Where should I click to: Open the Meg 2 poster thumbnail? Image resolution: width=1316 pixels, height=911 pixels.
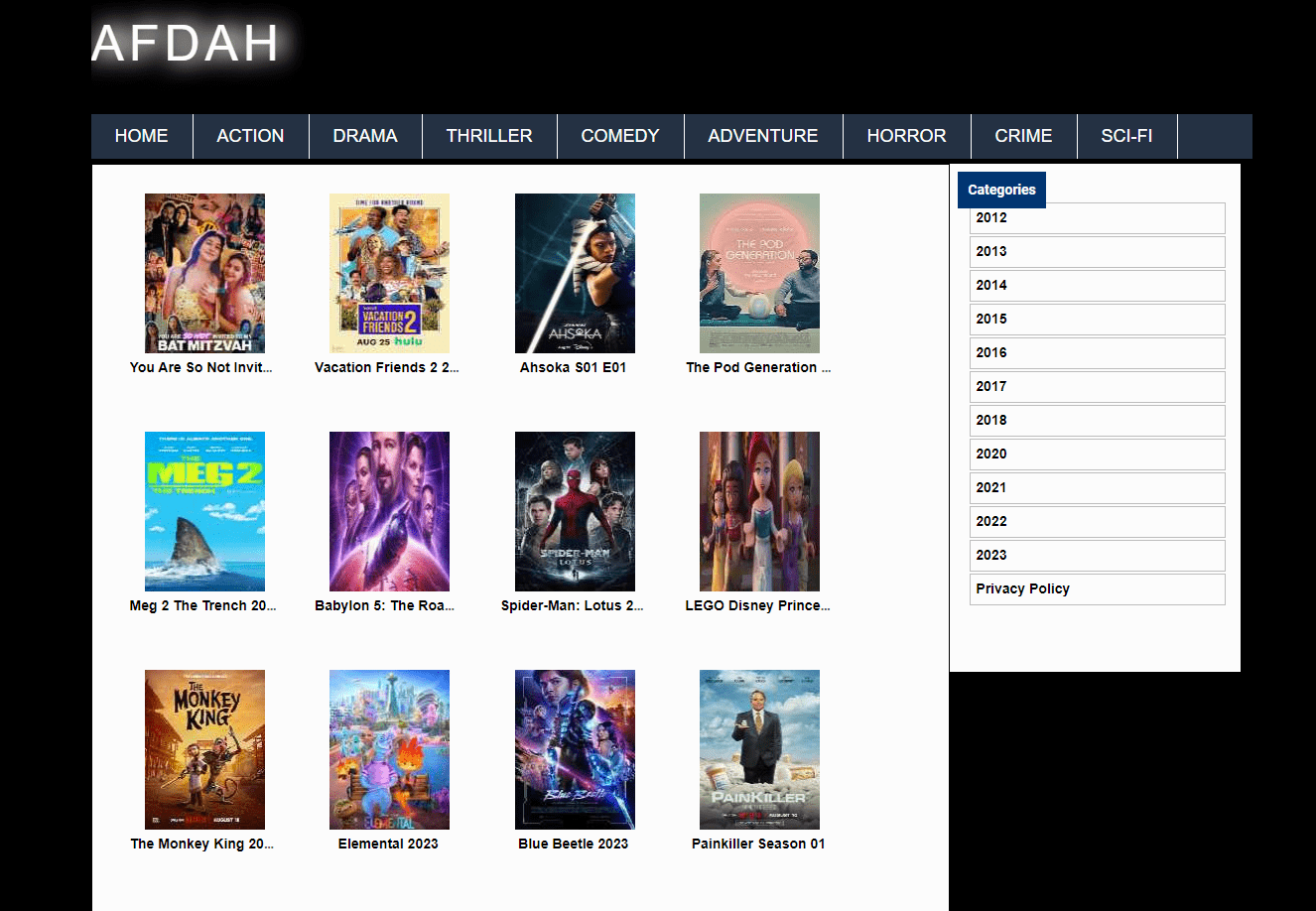204,511
